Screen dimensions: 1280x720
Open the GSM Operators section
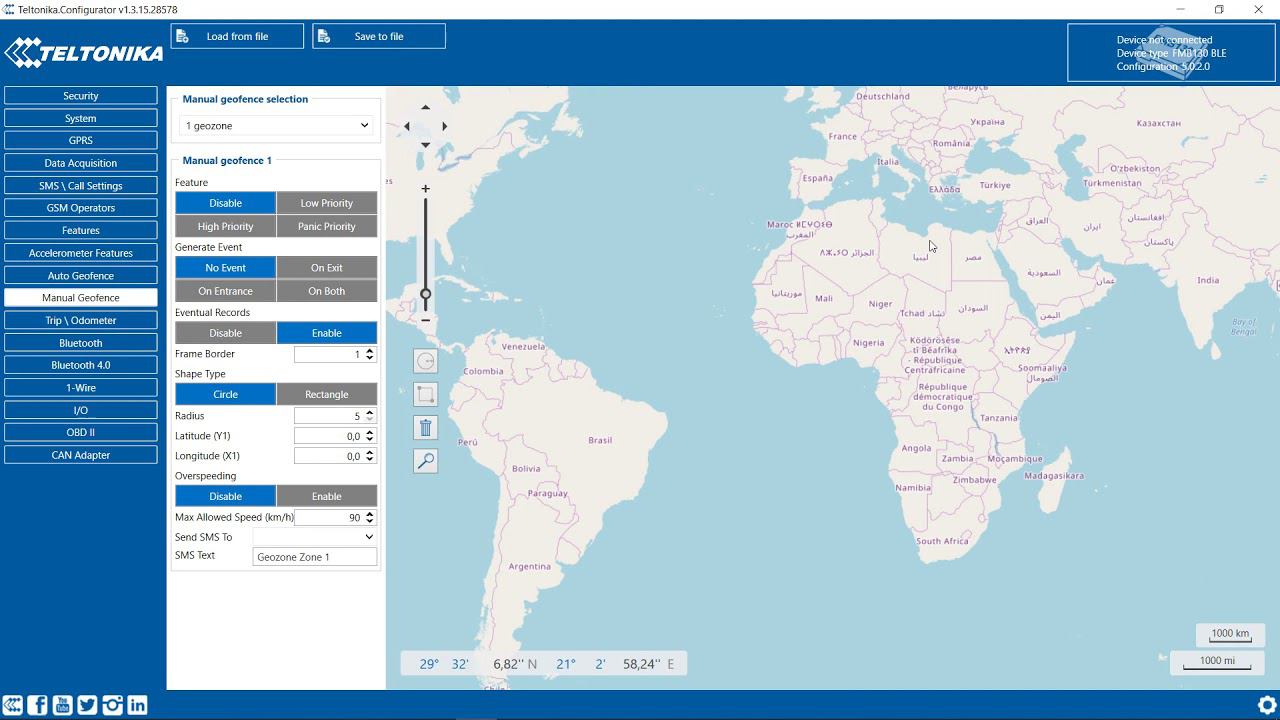tap(81, 208)
